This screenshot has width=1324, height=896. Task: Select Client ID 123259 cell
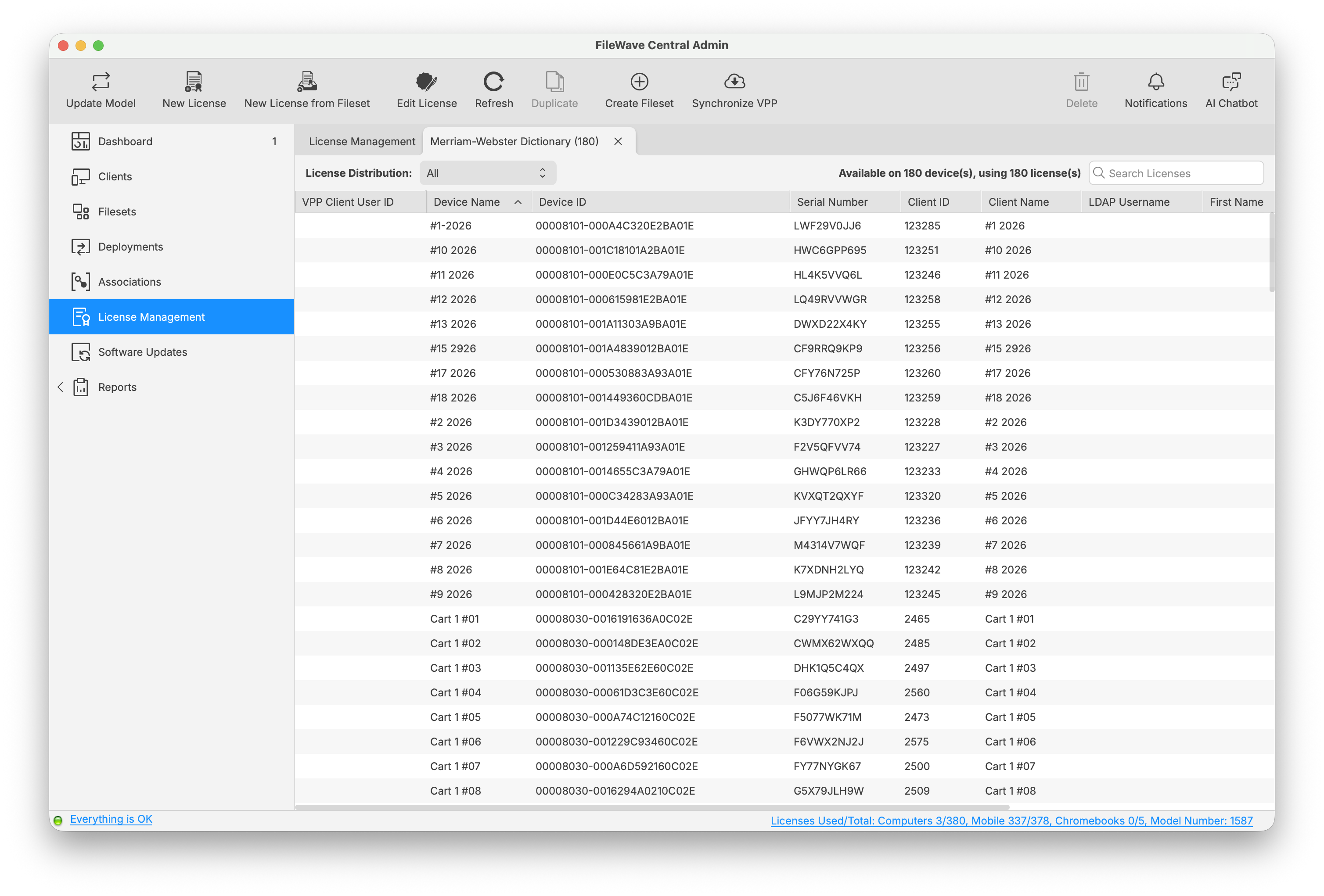pos(922,398)
